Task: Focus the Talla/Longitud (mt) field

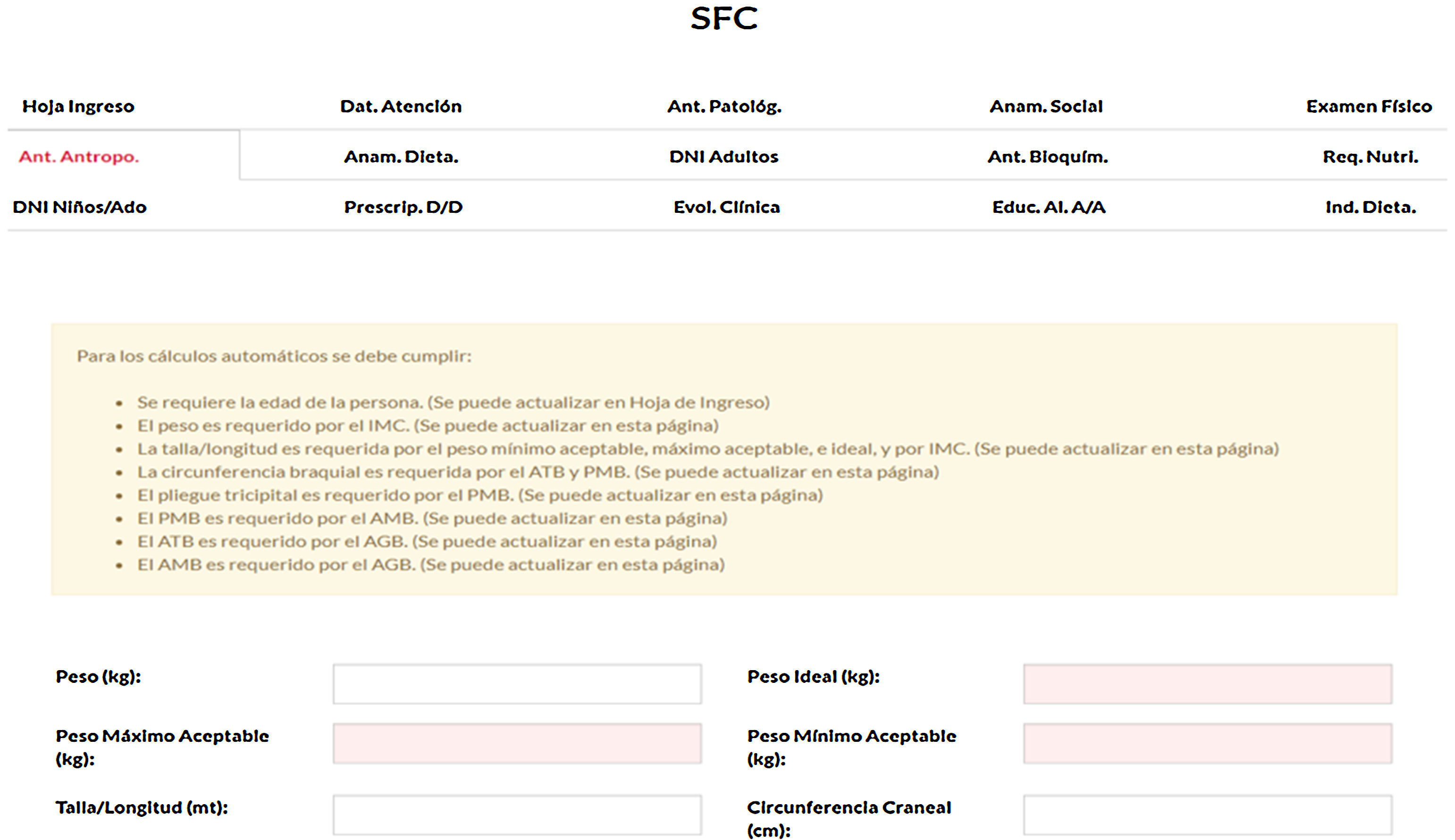Action: tap(517, 815)
